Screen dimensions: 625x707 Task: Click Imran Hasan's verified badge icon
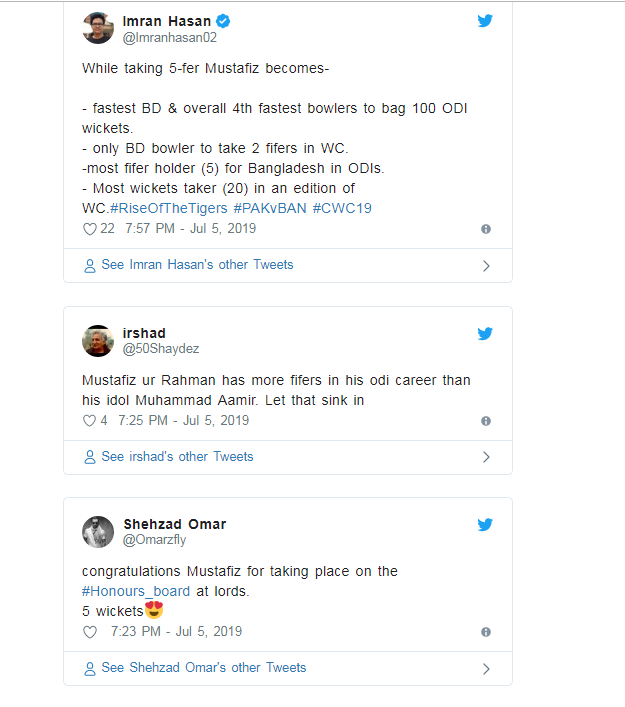[225, 21]
